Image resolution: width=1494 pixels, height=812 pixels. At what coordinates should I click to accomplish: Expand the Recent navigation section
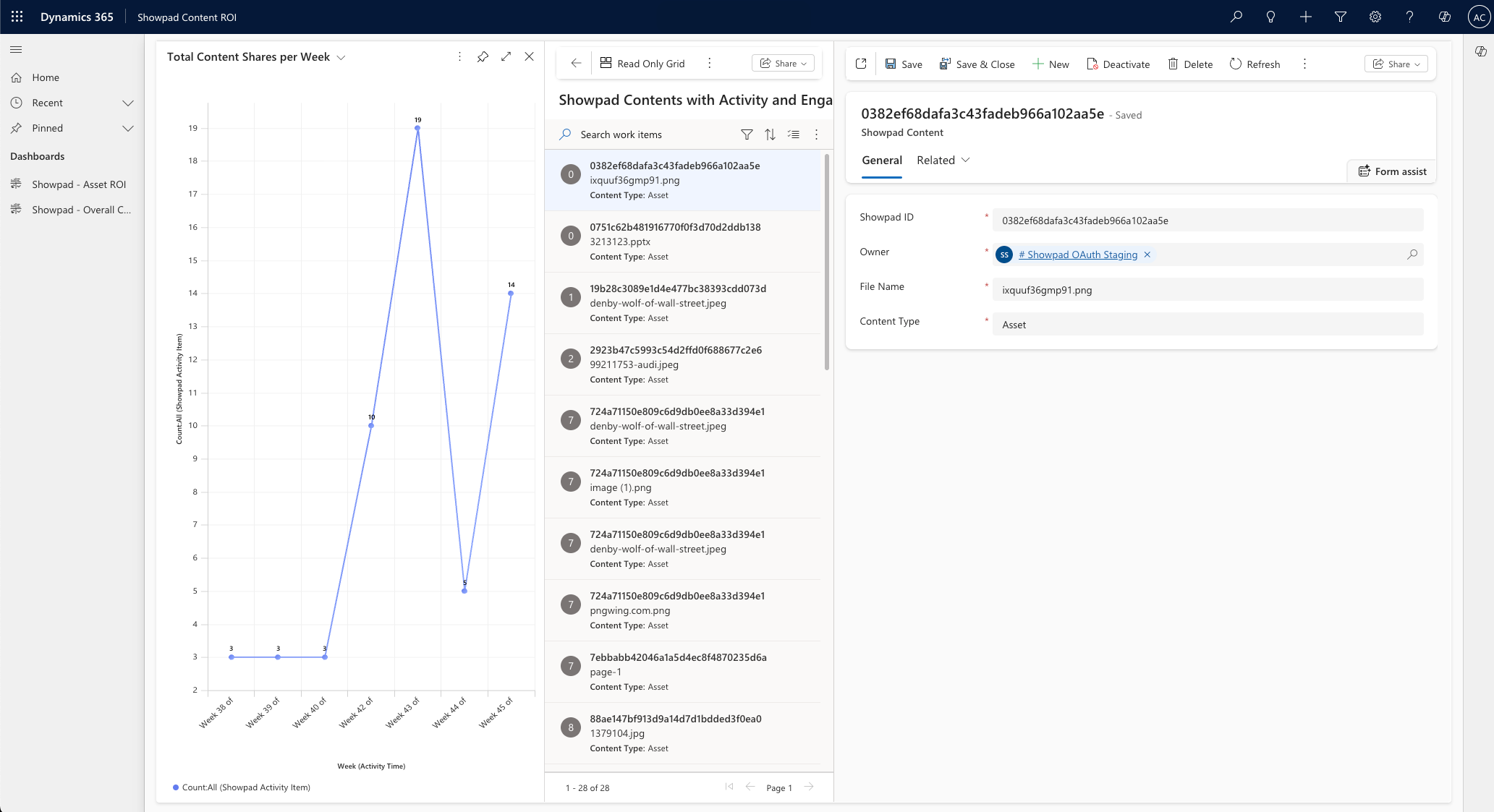click(128, 103)
